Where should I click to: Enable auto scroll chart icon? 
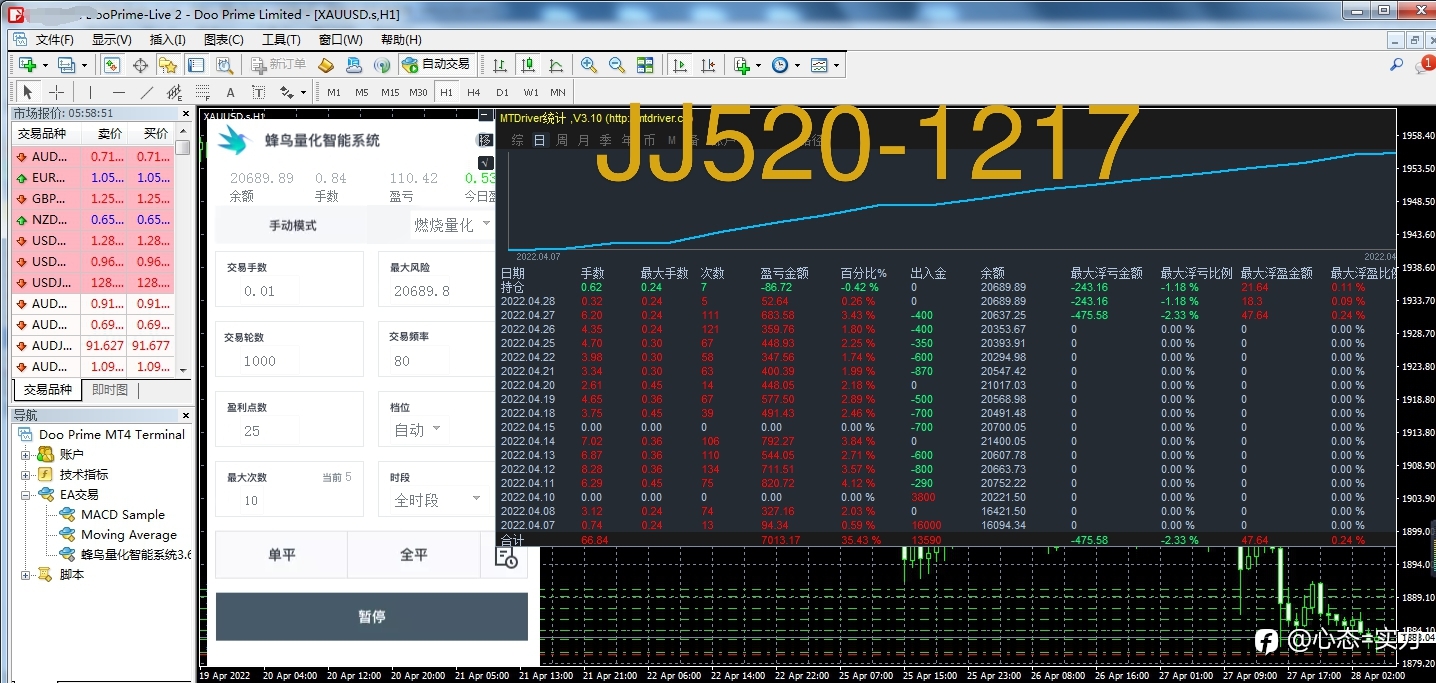(680, 65)
